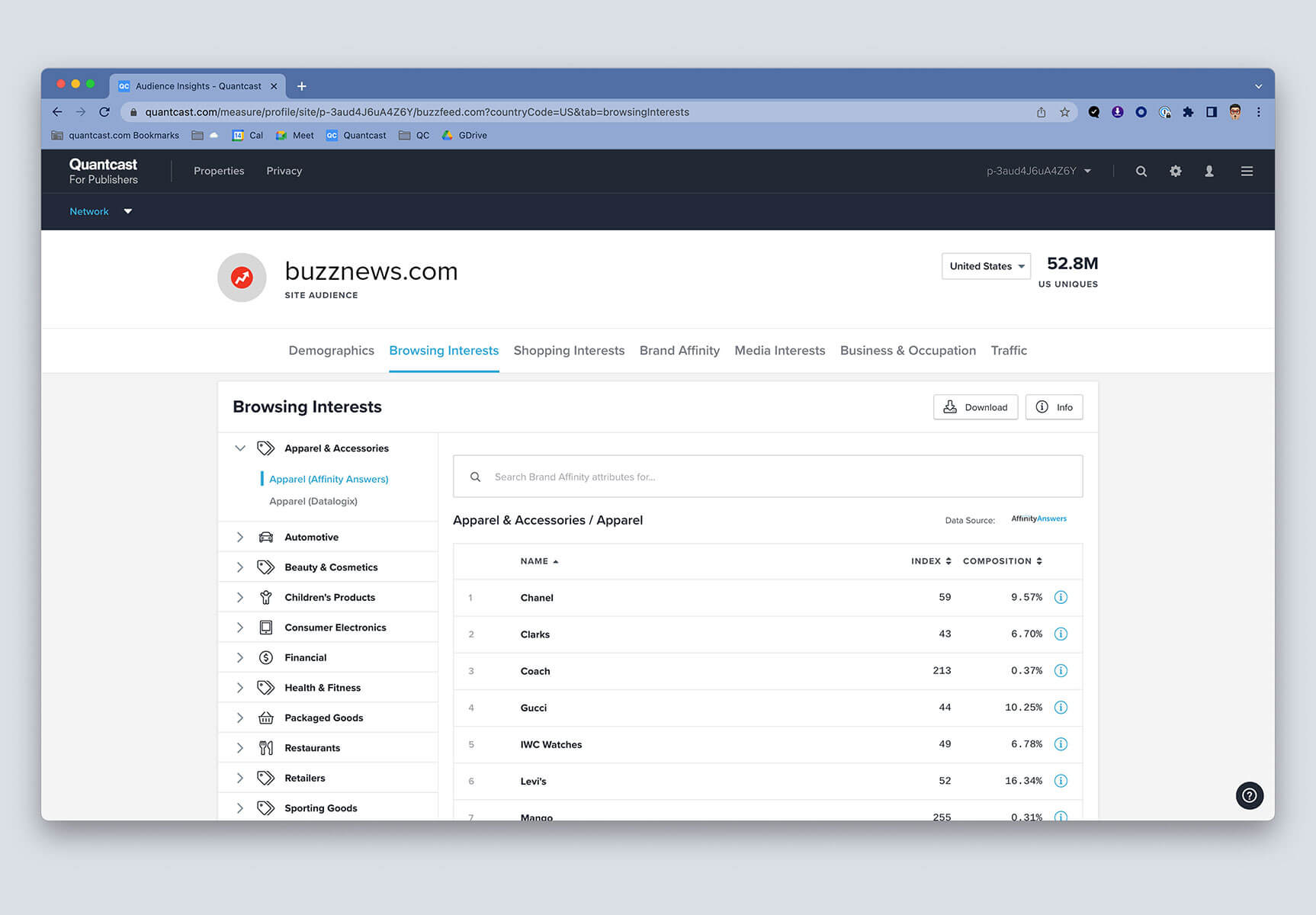Open the Quantcast bookmark
1316x915 pixels.
pyautogui.click(x=356, y=135)
